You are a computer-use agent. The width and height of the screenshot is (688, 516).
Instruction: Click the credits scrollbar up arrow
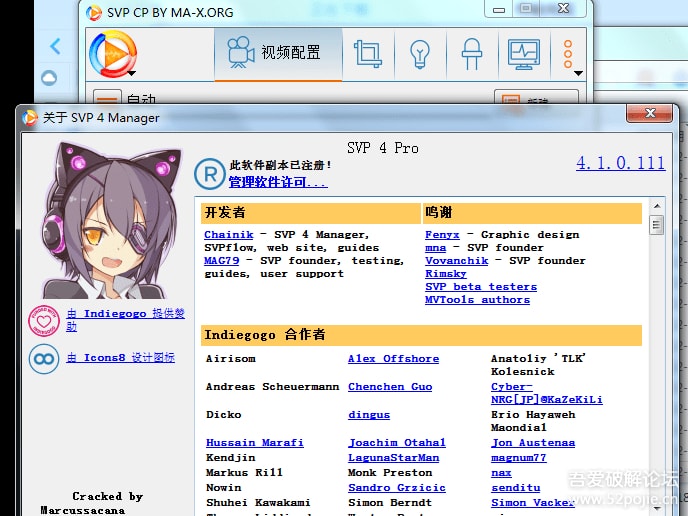pyautogui.click(x=657, y=206)
